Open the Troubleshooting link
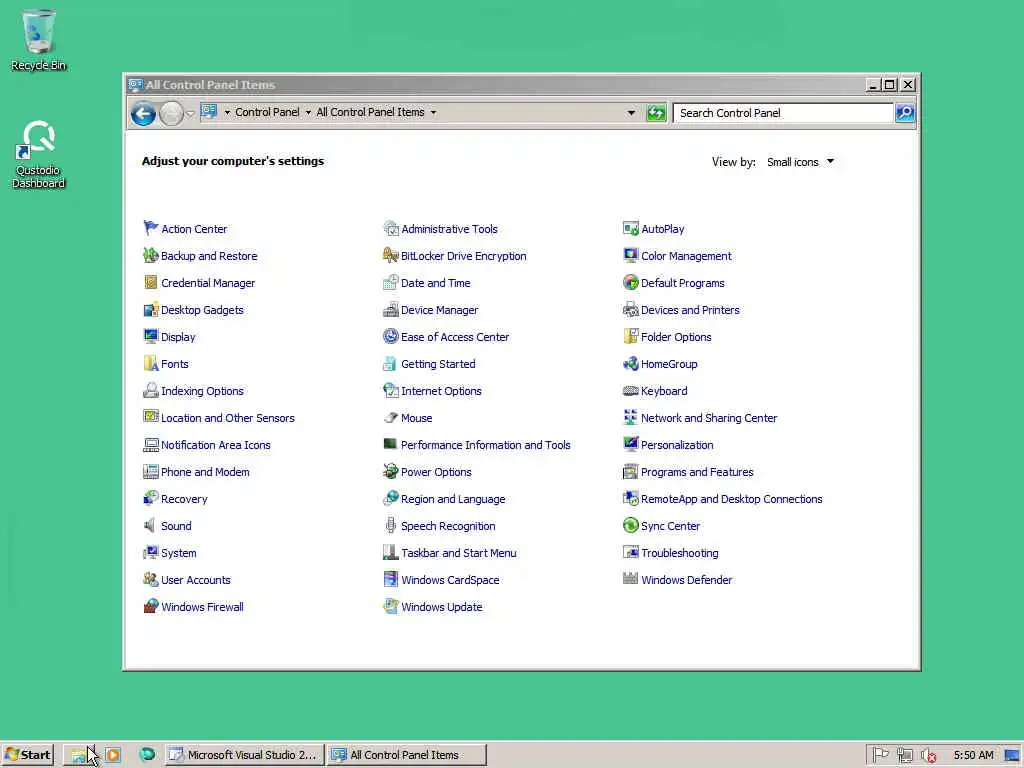Image resolution: width=1024 pixels, height=768 pixels. [x=680, y=552]
